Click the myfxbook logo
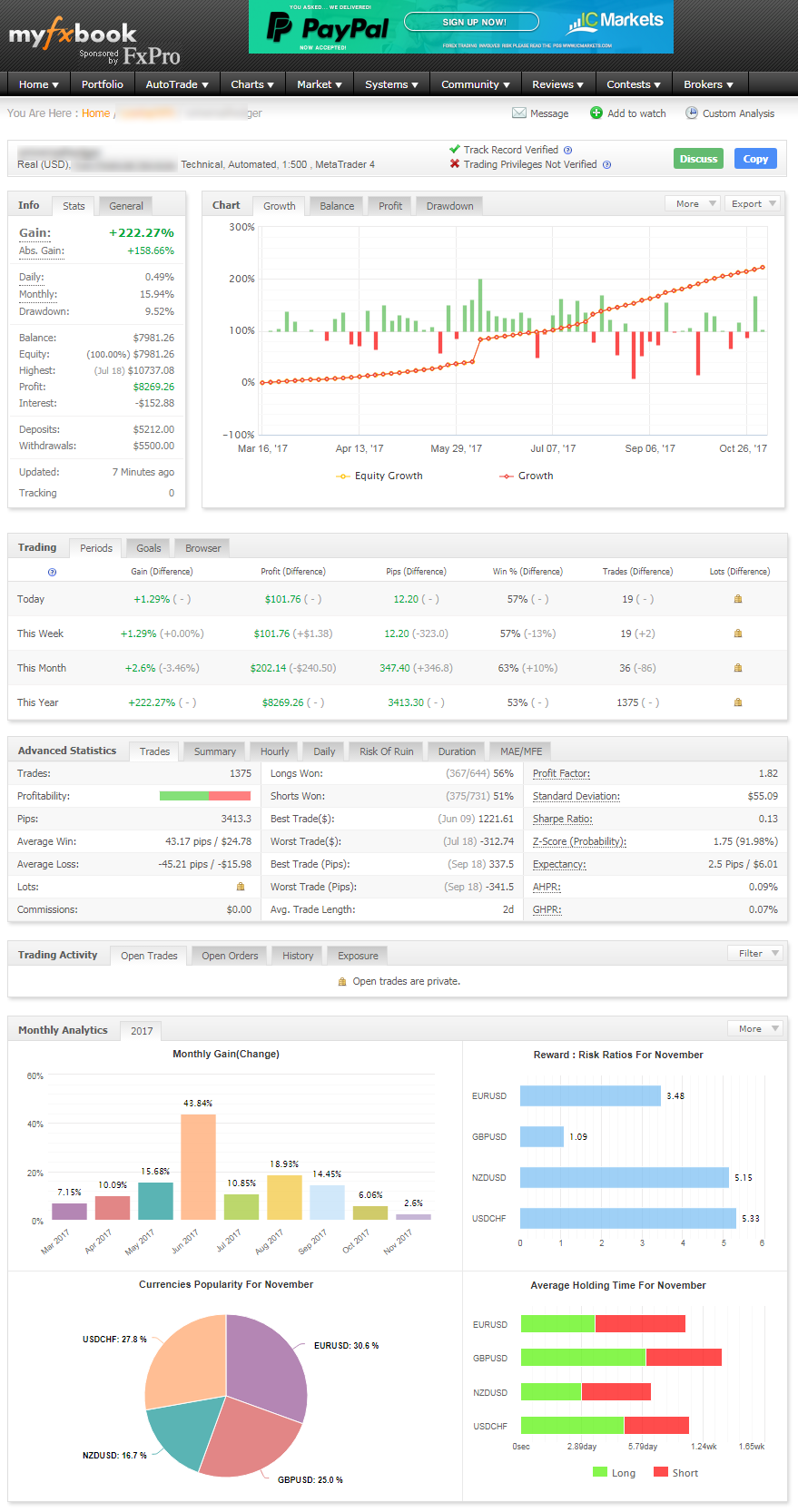Image resolution: width=798 pixels, height=1512 pixels. (73, 36)
